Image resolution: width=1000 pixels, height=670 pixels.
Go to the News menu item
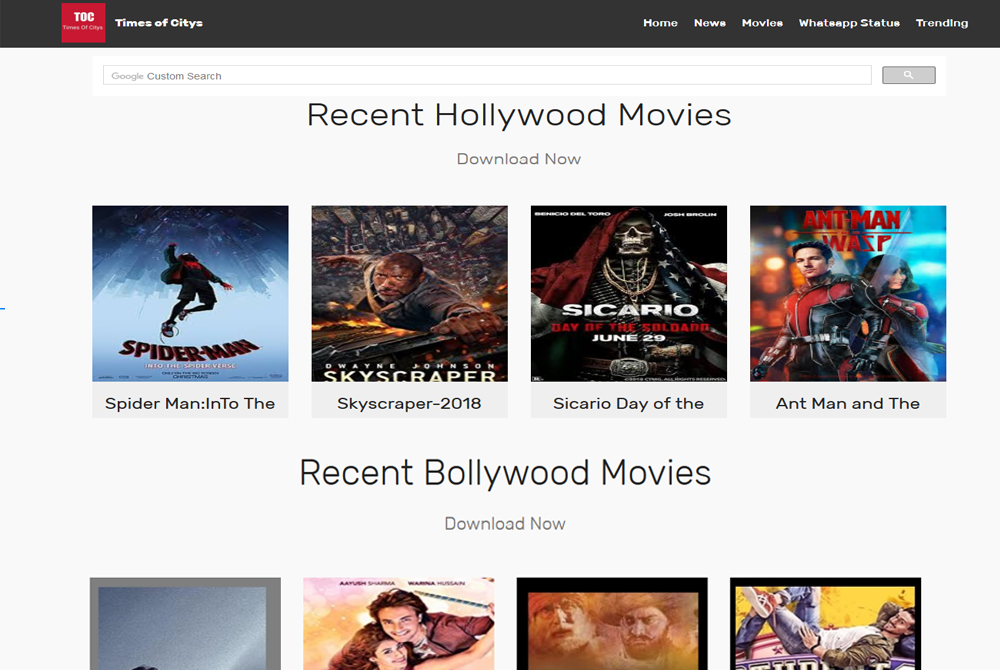(709, 23)
